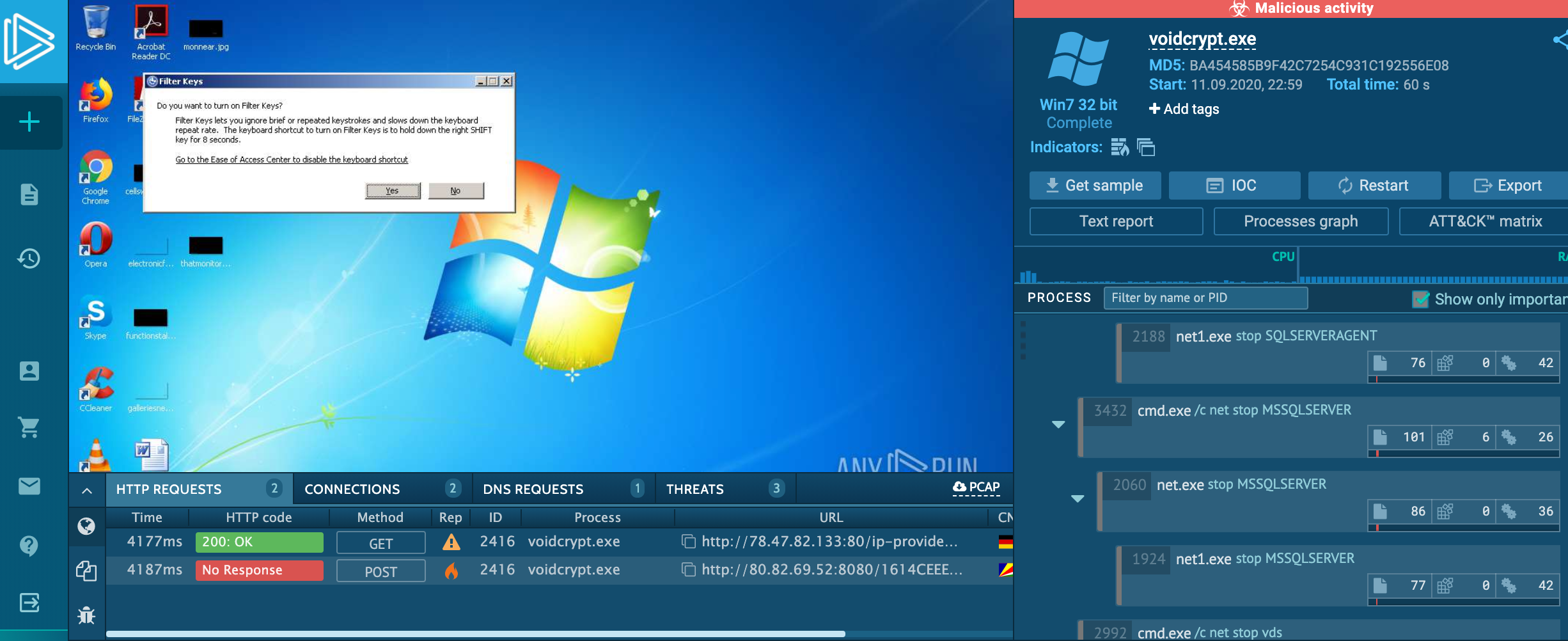This screenshot has height=641, width=1568.
Task: Toggle Show only important checkbox
Action: point(1420,299)
